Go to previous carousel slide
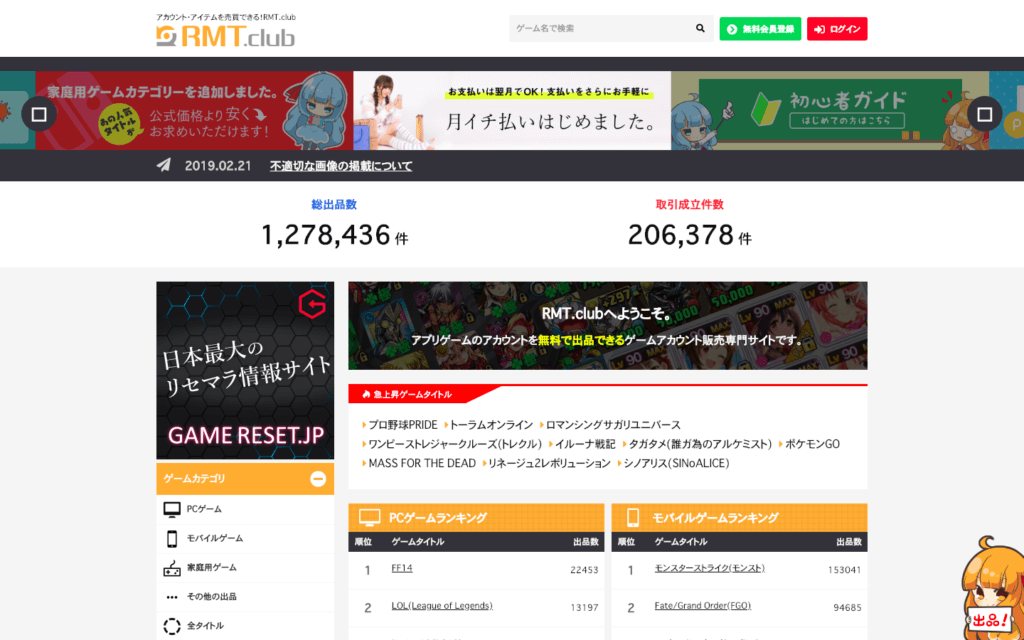The width and height of the screenshot is (1024, 640). tap(39, 114)
